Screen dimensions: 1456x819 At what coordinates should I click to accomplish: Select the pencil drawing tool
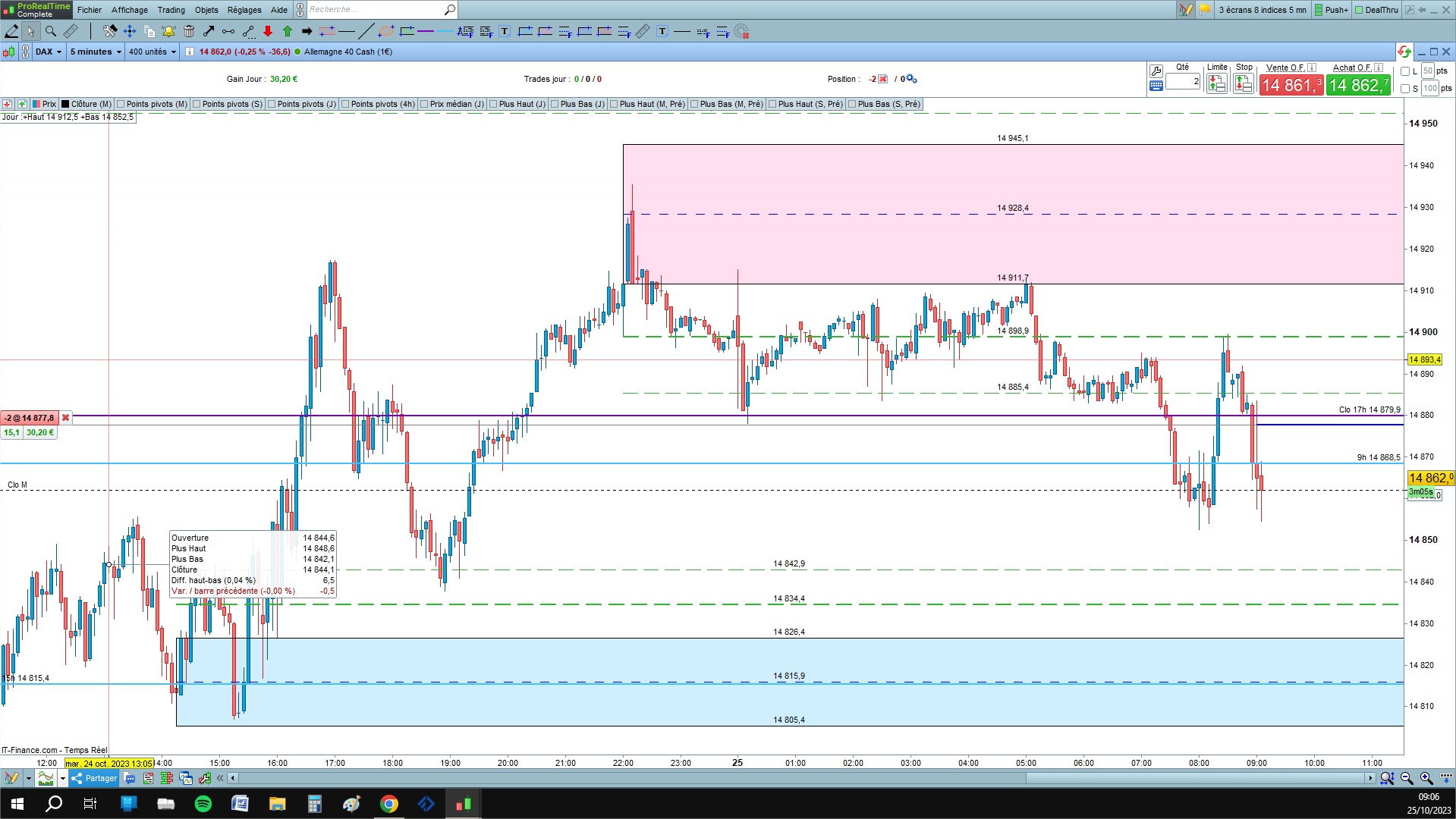point(12,31)
